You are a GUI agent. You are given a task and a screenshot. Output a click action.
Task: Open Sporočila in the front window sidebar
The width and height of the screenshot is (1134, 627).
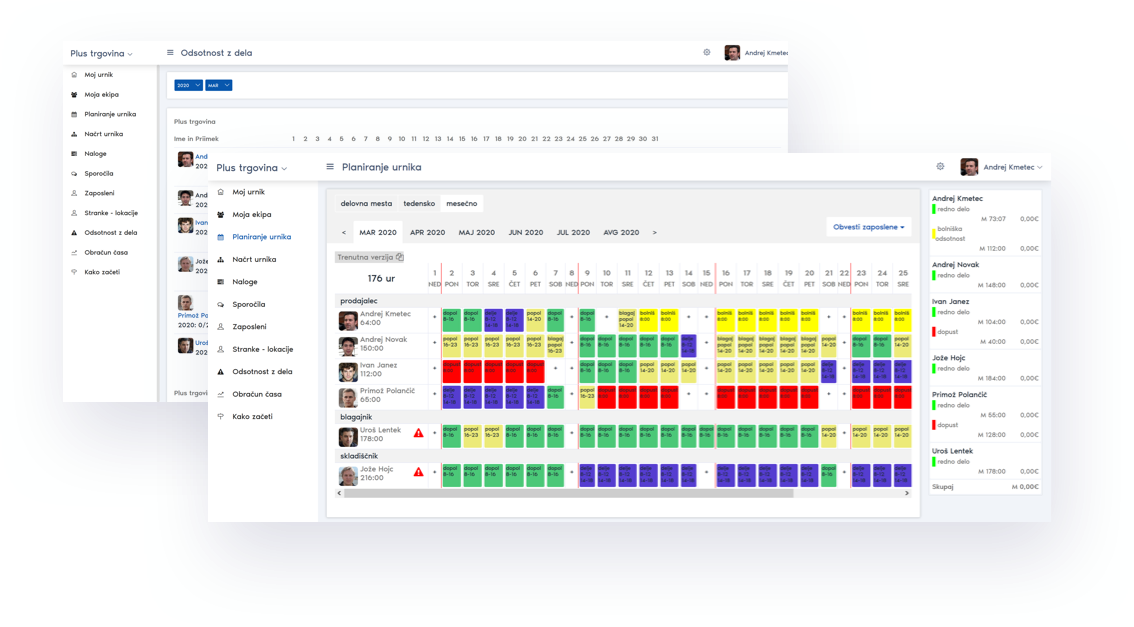click(x=248, y=304)
